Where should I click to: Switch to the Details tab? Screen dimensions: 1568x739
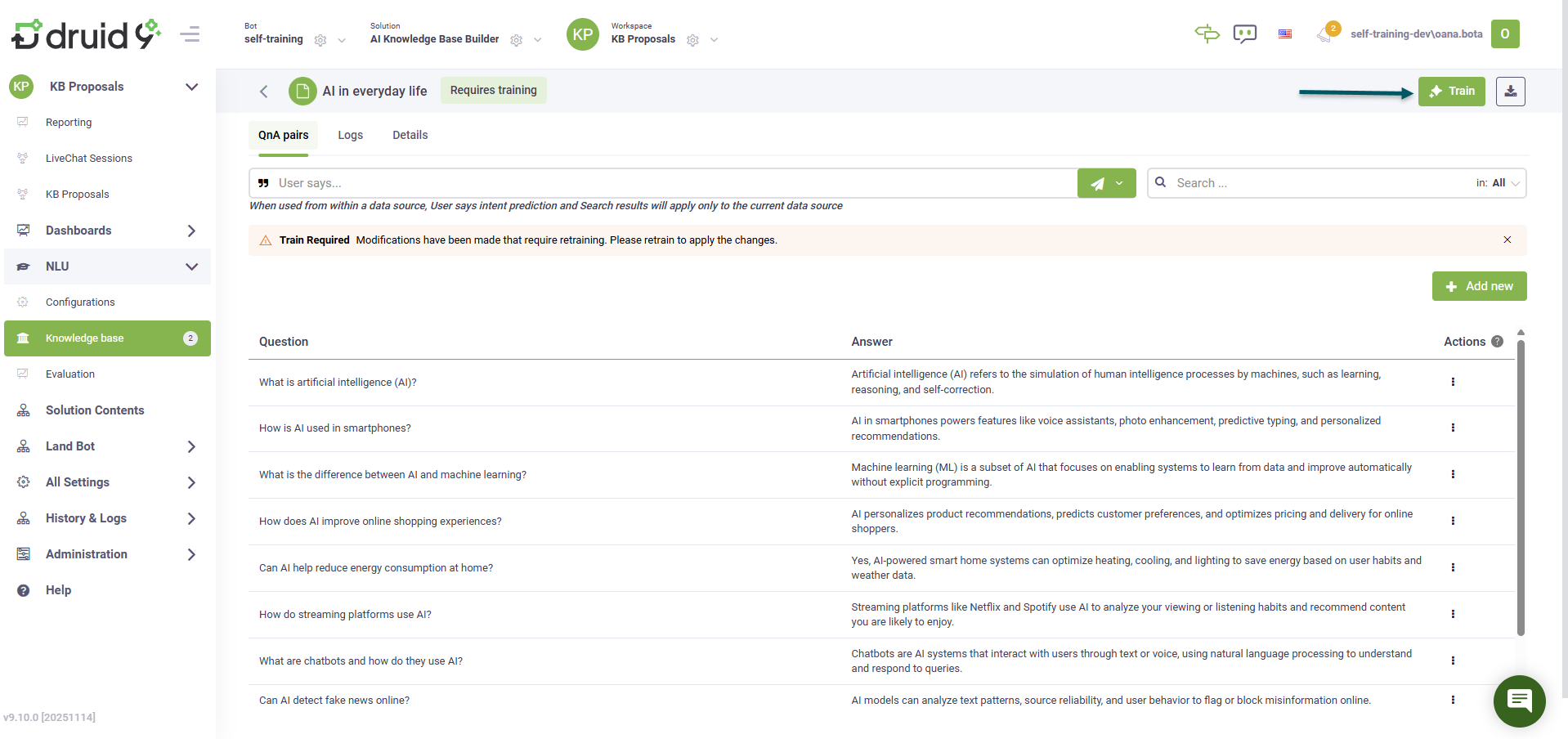pyautogui.click(x=410, y=136)
